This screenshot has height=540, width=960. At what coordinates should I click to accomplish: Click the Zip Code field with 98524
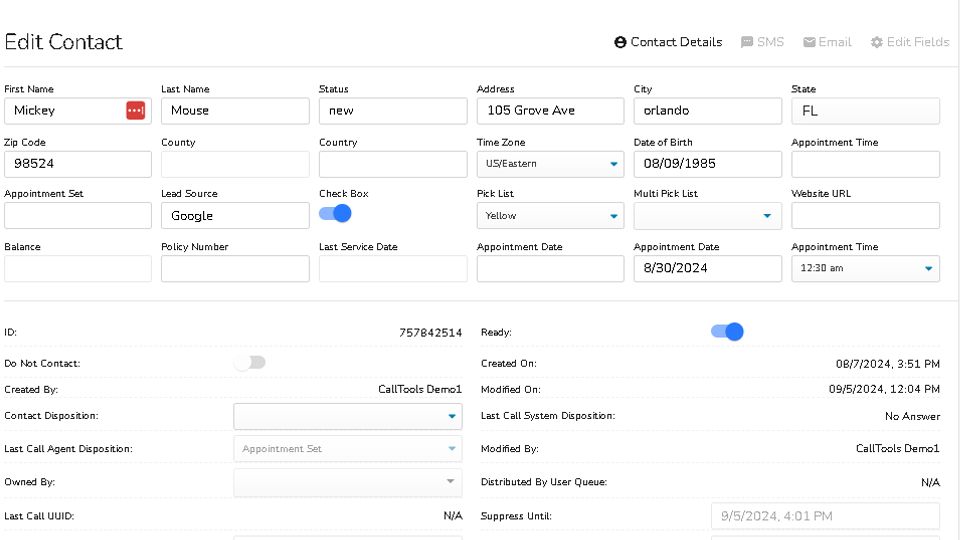[77, 164]
